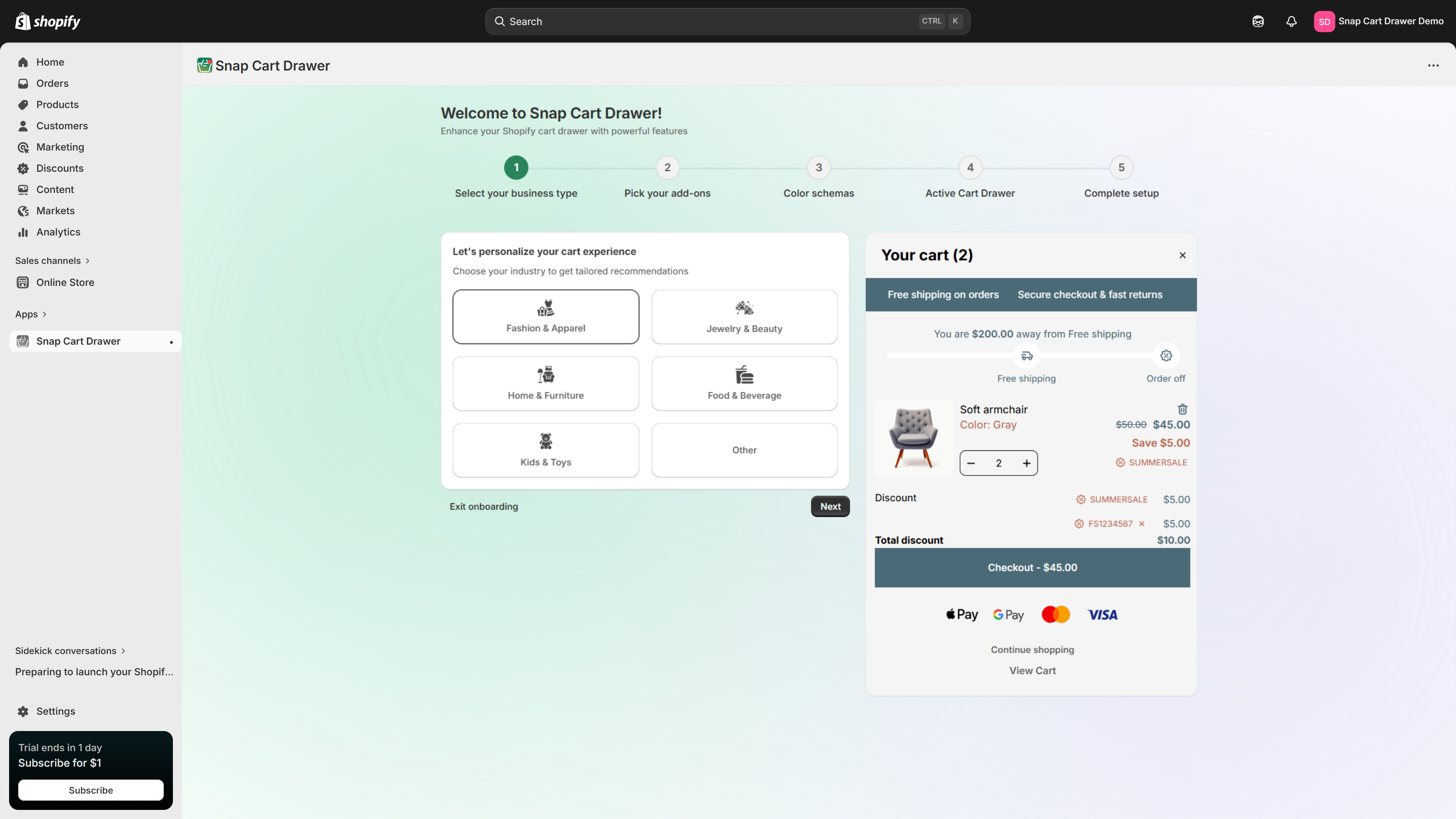Open Online Store sales channel
The height and width of the screenshot is (819, 1456).
click(x=64, y=282)
